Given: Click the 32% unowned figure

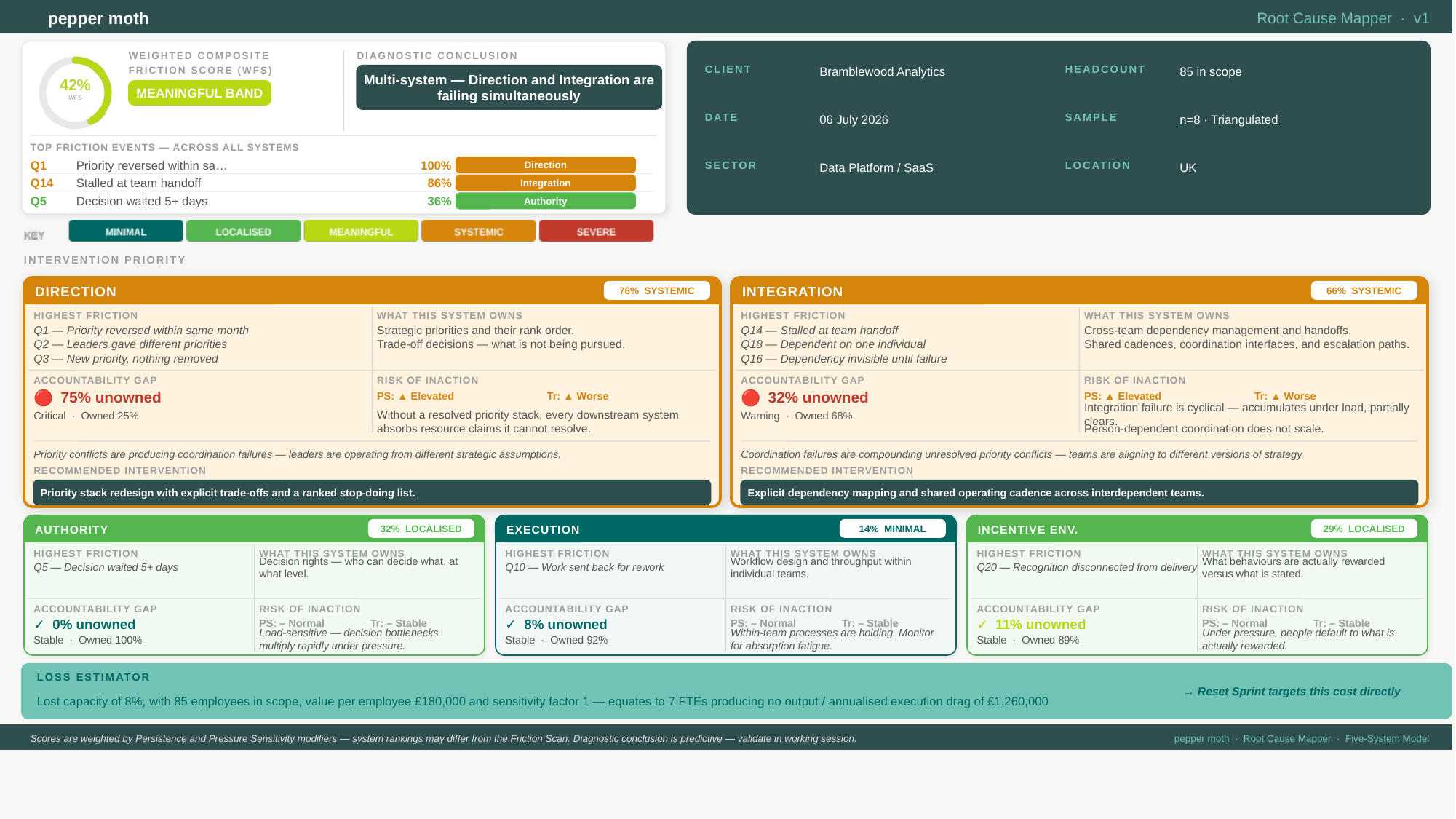Looking at the screenshot, I should click(818, 397).
